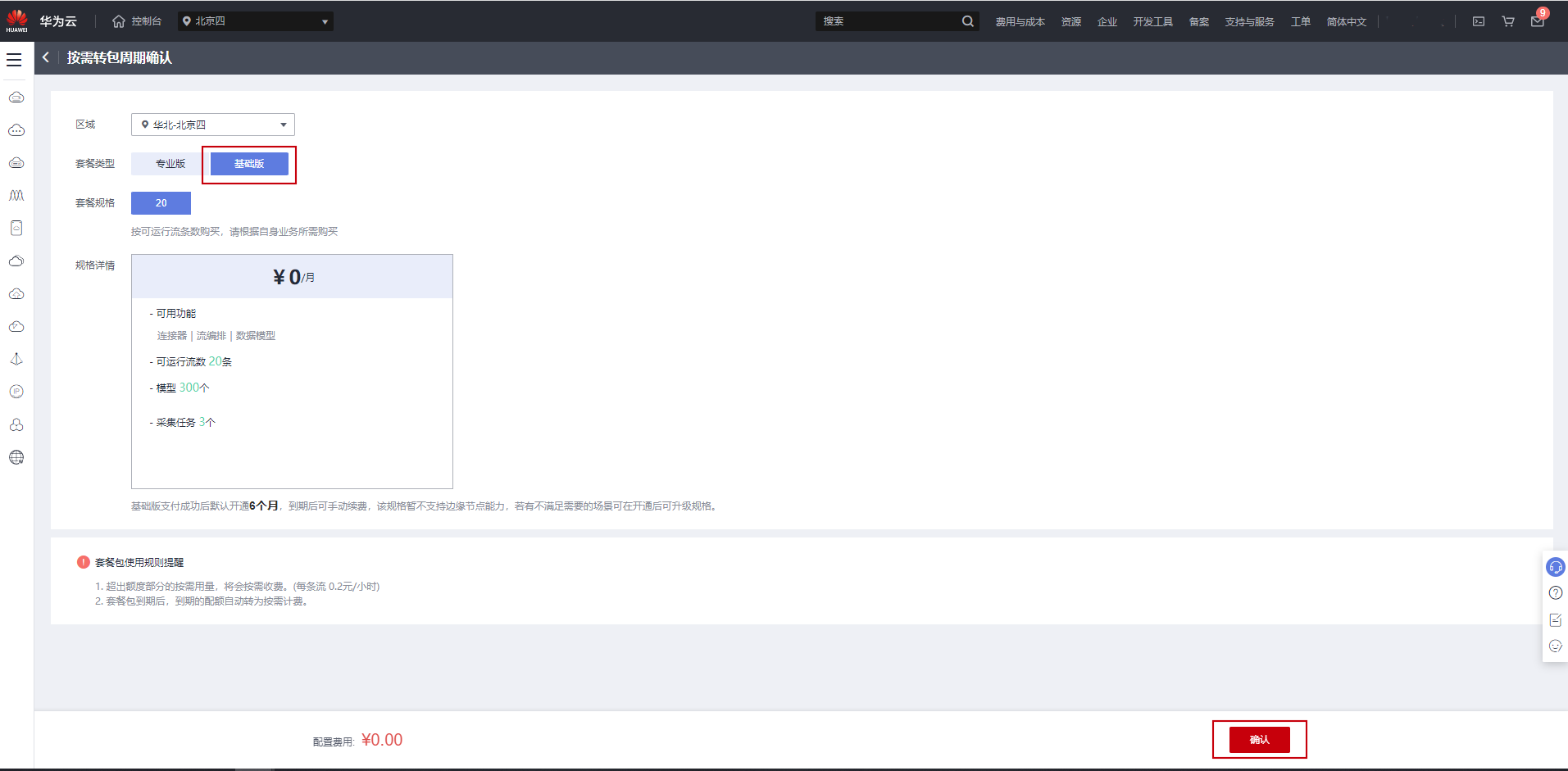Open the document with cloud sidebar icon
This screenshot has width=1568, height=771.
click(16, 229)
